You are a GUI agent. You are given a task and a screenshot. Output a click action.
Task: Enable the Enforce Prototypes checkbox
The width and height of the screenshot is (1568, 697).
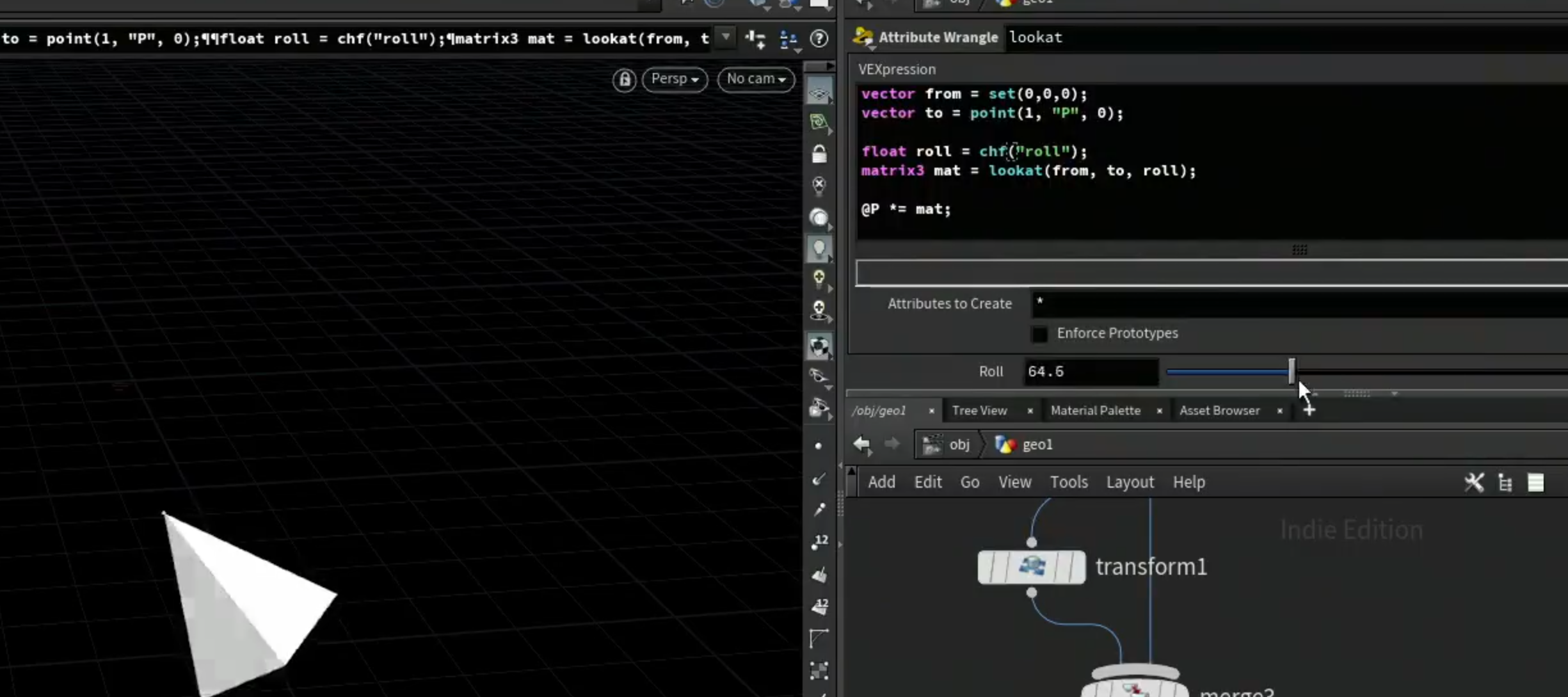click(1040, 334)
